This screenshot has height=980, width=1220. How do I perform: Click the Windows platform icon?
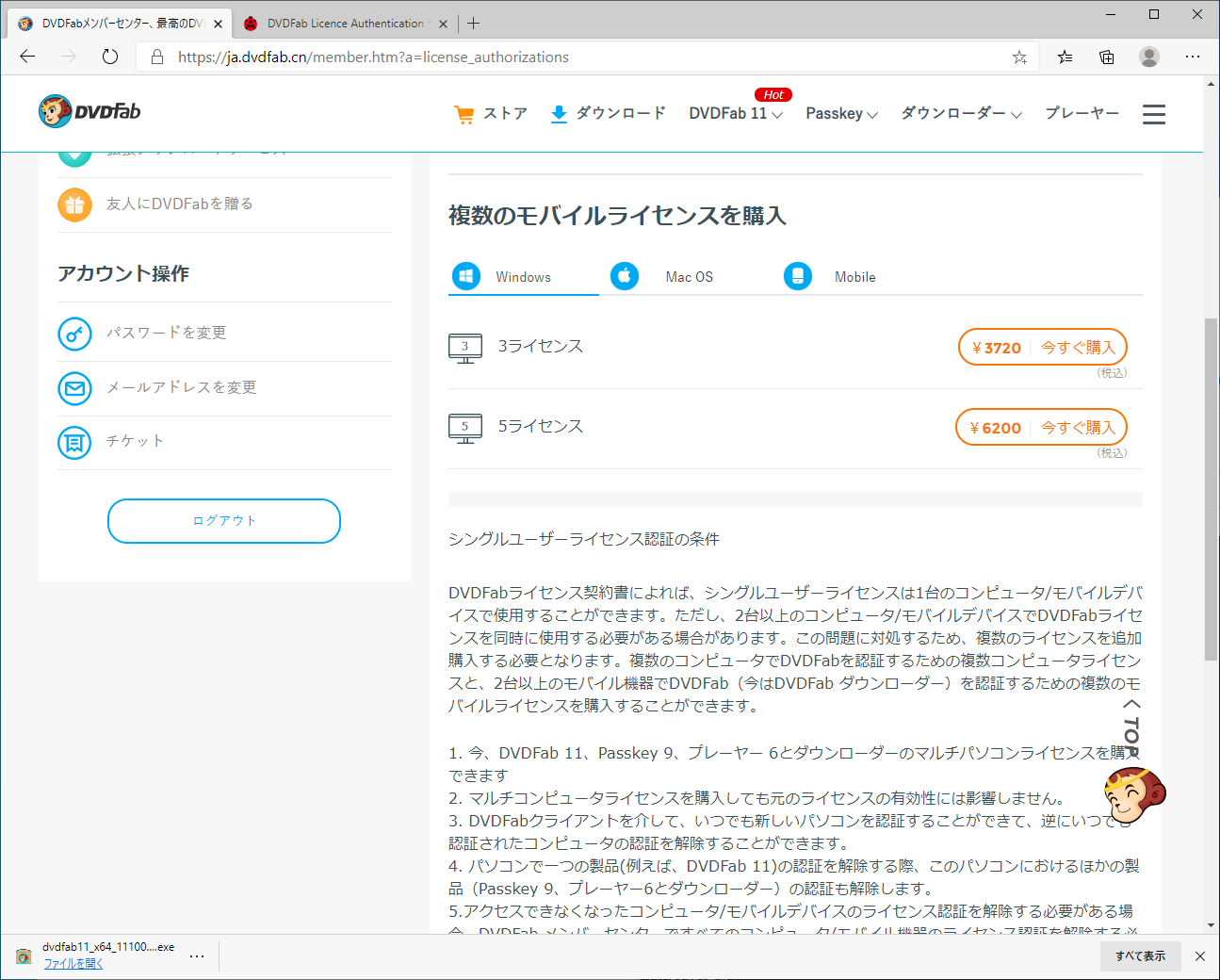(x=466, y=276)
